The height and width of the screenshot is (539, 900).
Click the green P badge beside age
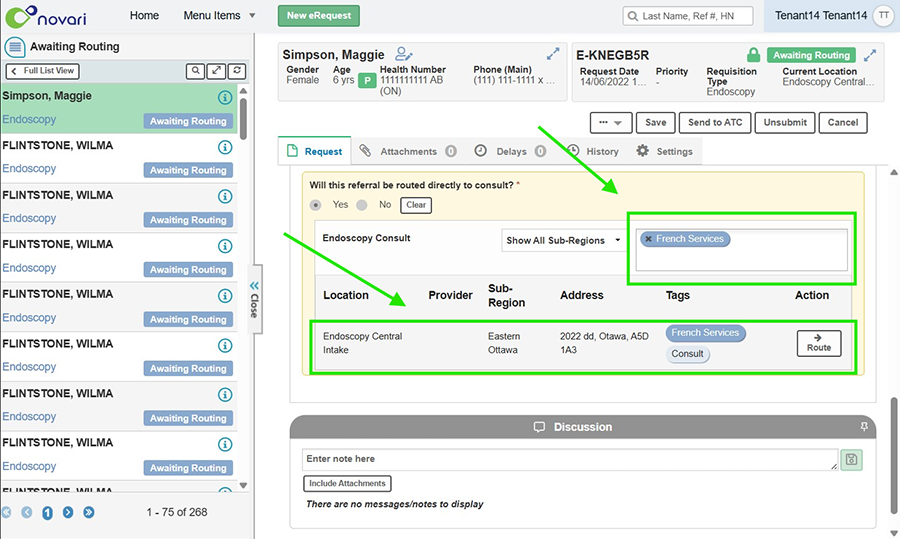coord(367,80)
